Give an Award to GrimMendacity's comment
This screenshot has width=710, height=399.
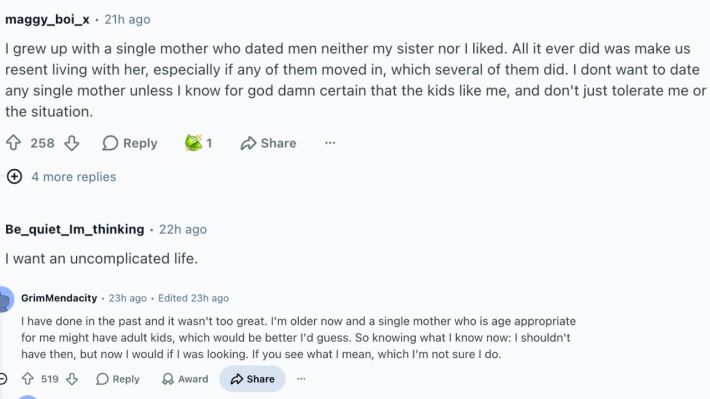pos(185,379)
